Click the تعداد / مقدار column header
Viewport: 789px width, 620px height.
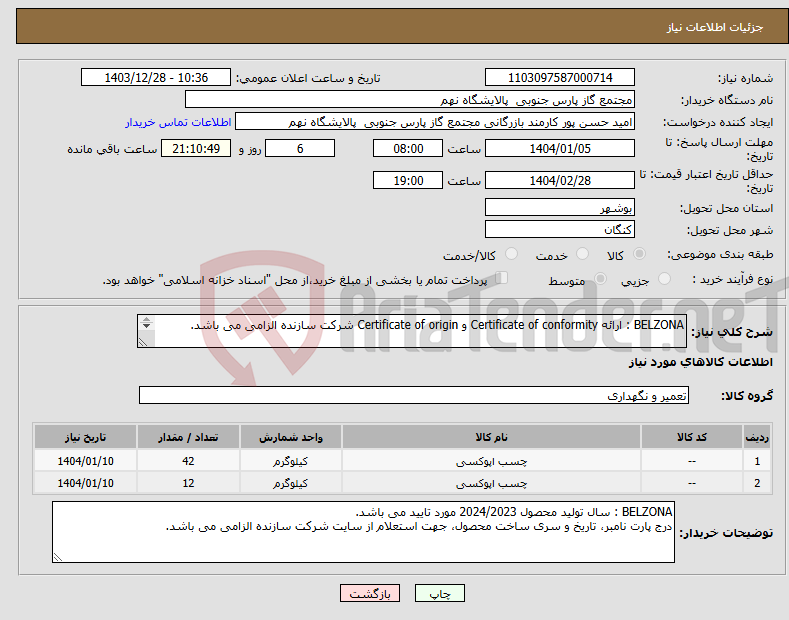click(188, 437)
